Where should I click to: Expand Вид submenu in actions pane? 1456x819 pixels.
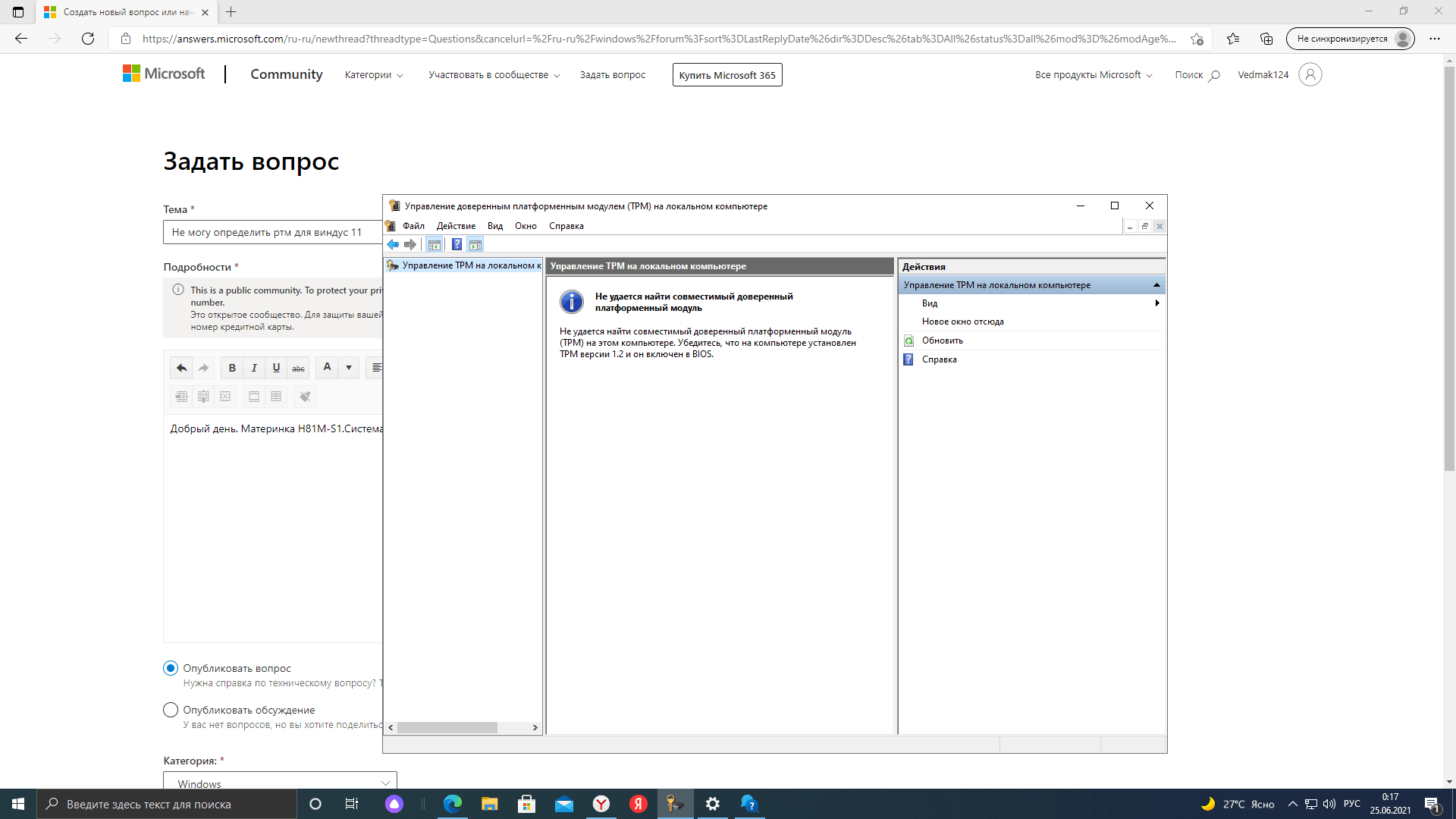pyautogui.click(x=1031, y=303)
